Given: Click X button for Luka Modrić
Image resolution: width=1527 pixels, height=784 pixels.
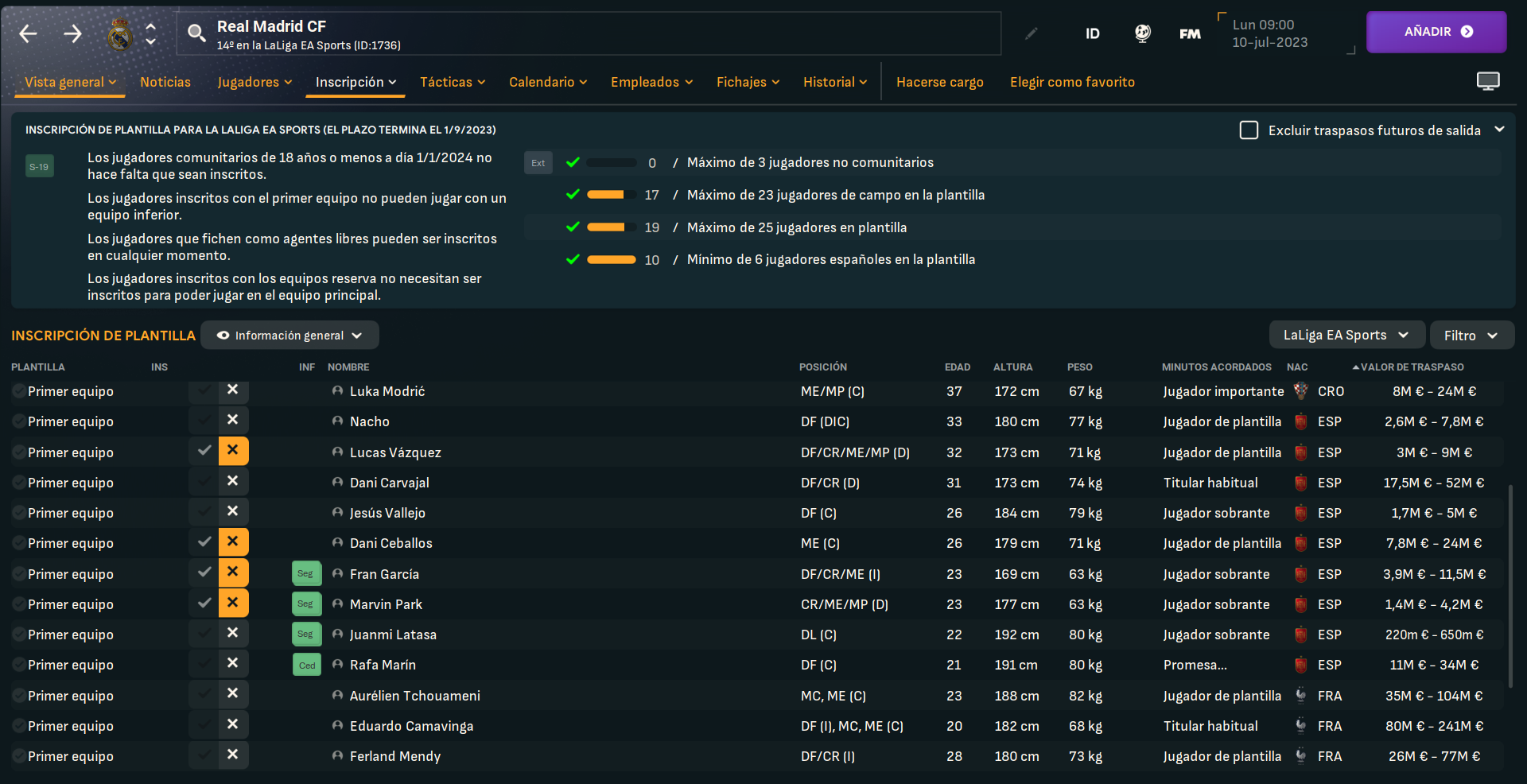Looking at the screenshot, I should click(233, 390).
